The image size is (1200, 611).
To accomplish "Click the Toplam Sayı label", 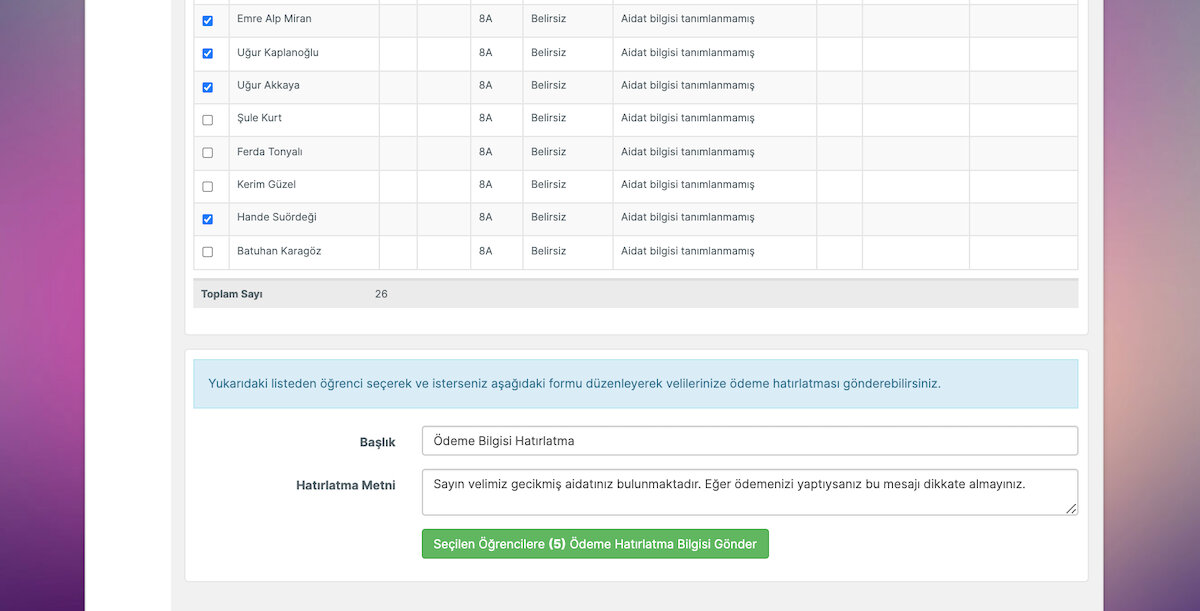I will [x=231, y=294].
